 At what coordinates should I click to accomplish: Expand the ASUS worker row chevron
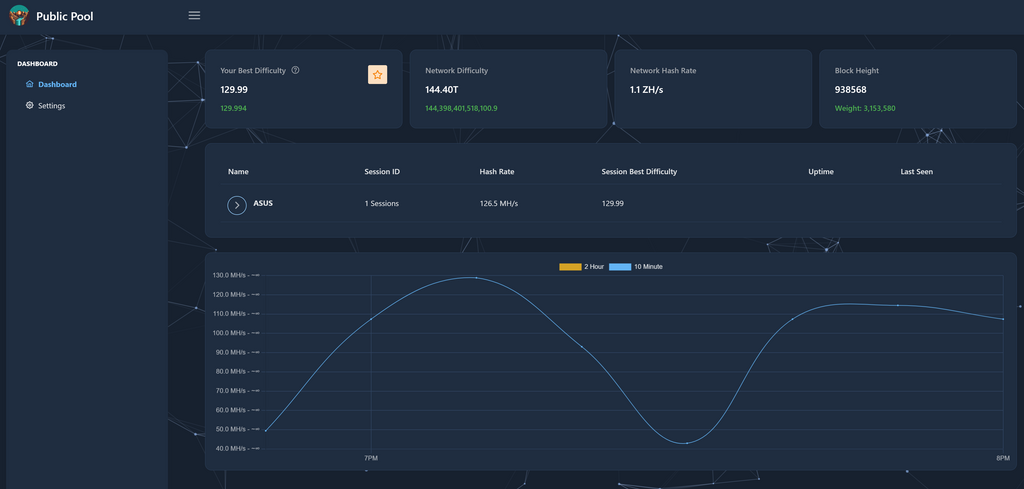(237, 205)
